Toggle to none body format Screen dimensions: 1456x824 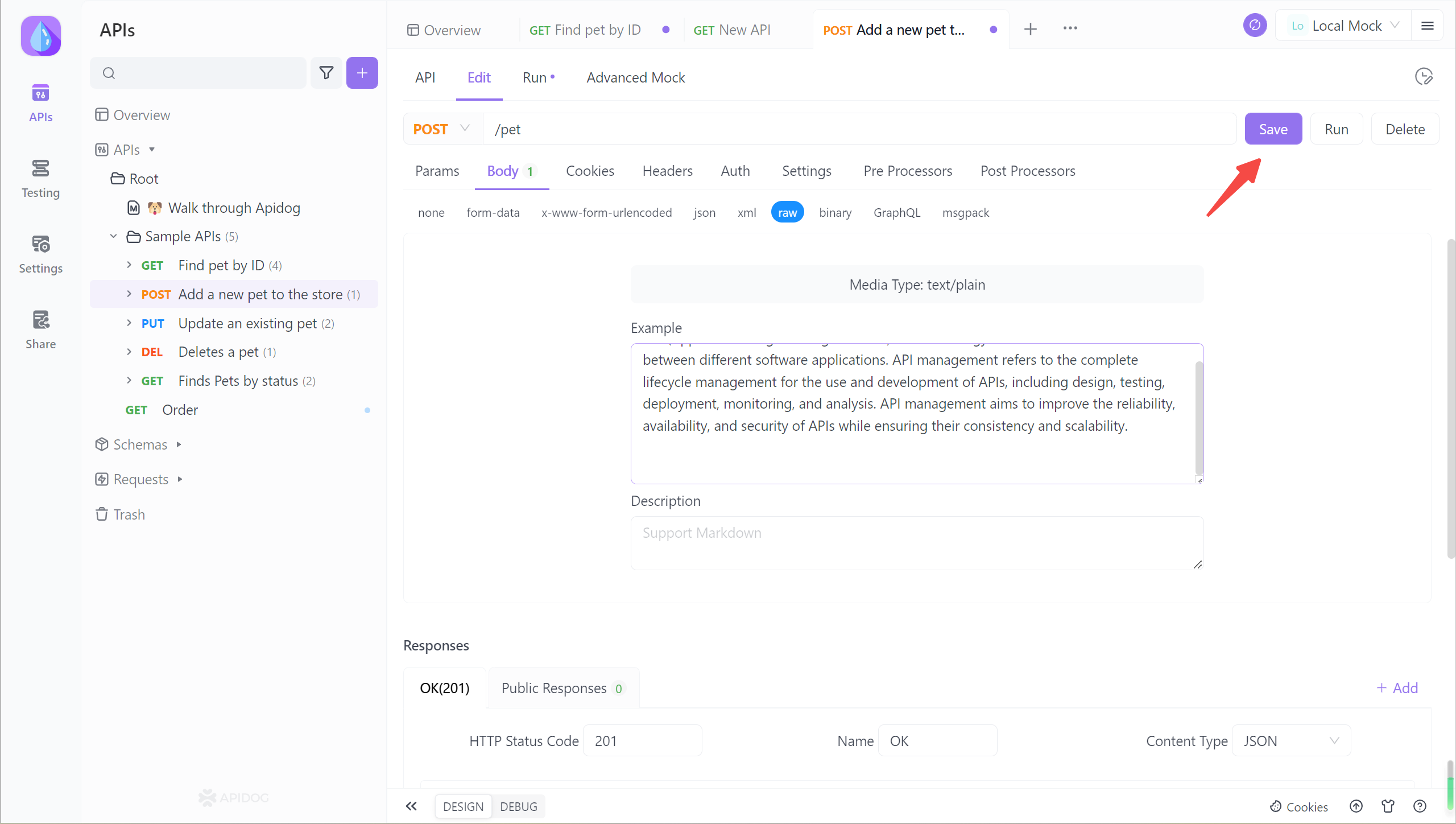431,211
